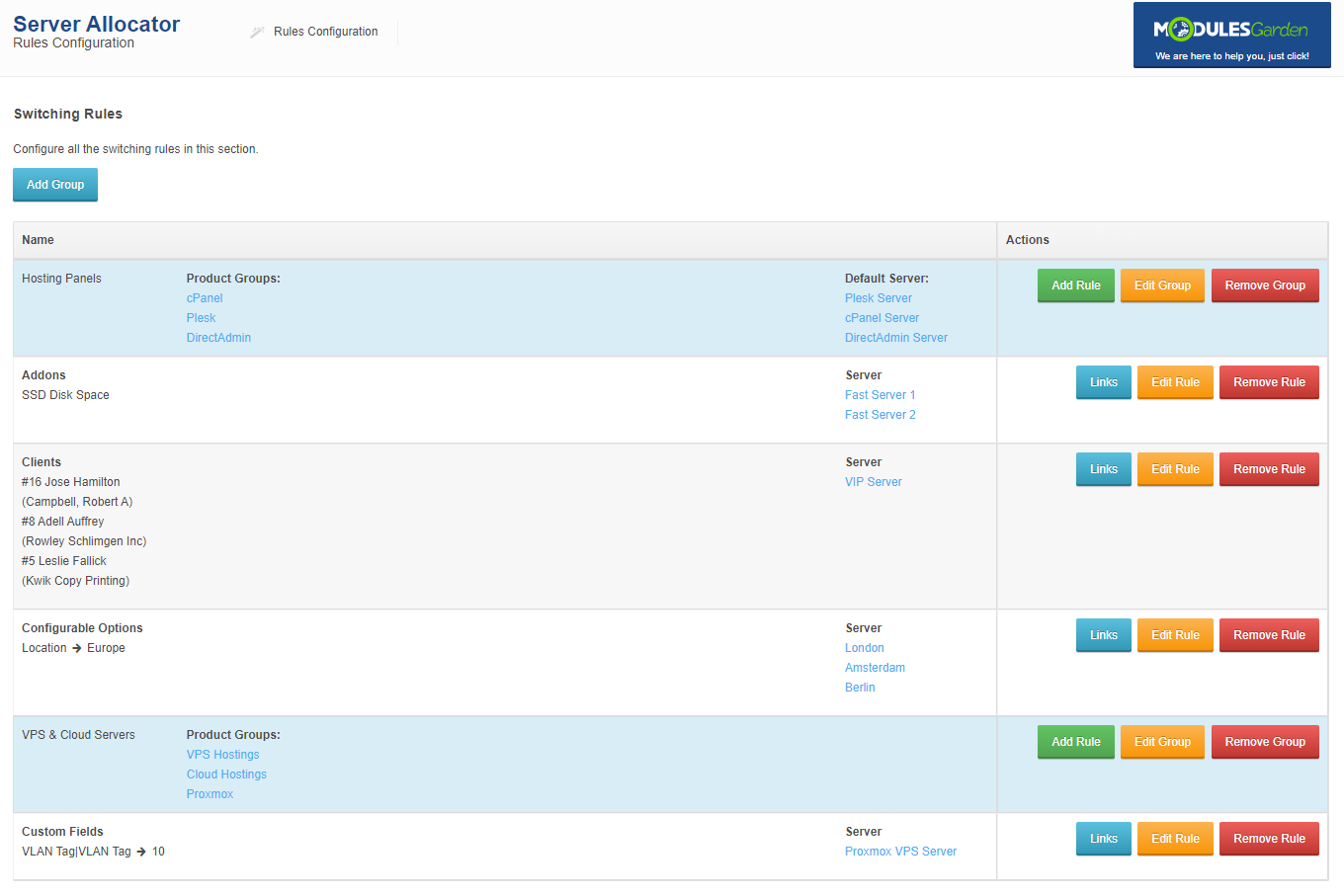Remove Rule for the Custom Fields entry
Image resolution: width=1344 pixels, height=896 pixels.
[x=1269, y=839]
